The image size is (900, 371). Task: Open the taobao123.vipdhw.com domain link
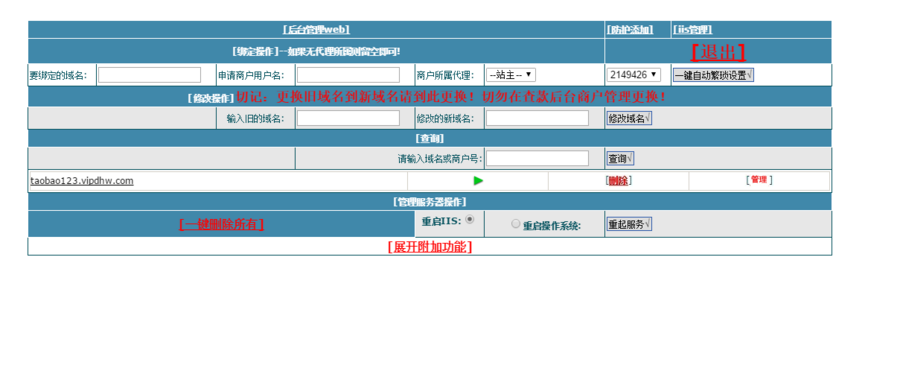click(x=82, y=181)
